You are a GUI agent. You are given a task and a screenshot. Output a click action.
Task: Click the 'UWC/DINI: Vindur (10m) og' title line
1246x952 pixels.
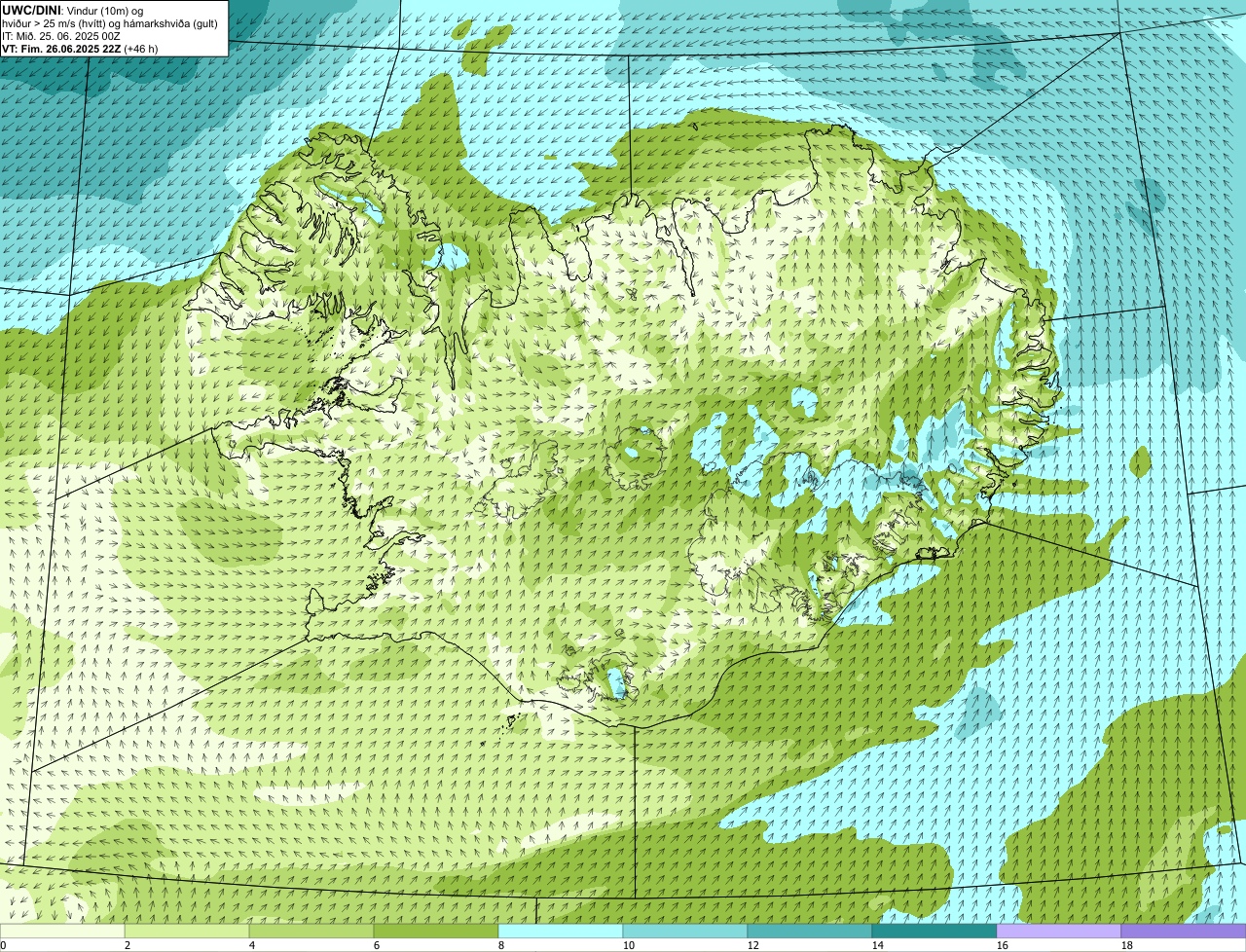pos(73,10)
